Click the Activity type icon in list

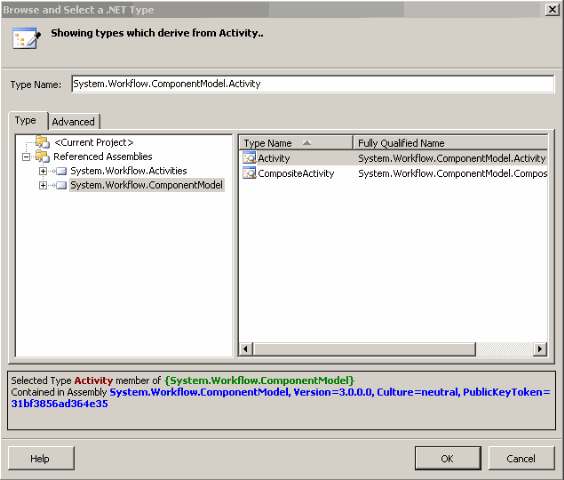click(249, 158)
